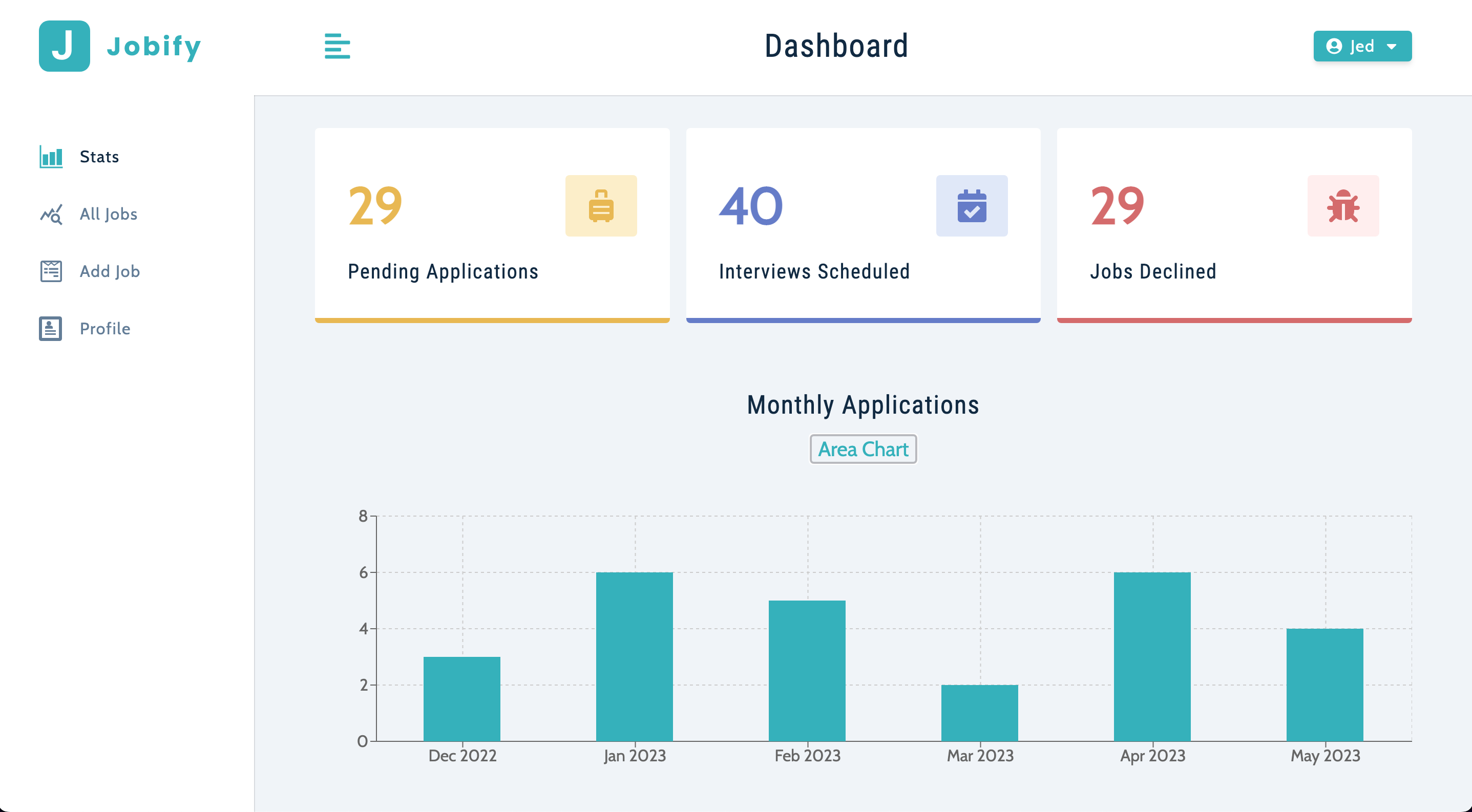Click the user avatar icon beside Jed

tap(1334, 46)
